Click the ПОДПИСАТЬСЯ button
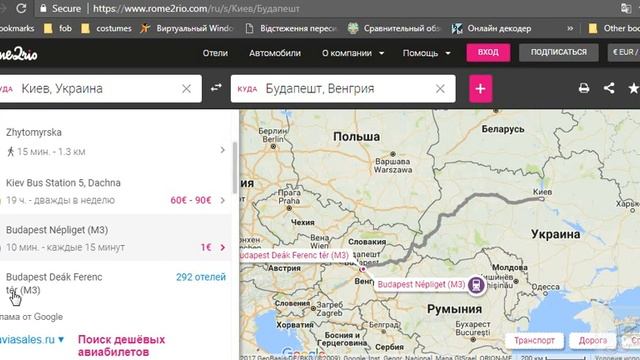The image size is (640, 360). click(x=559, y=52)
